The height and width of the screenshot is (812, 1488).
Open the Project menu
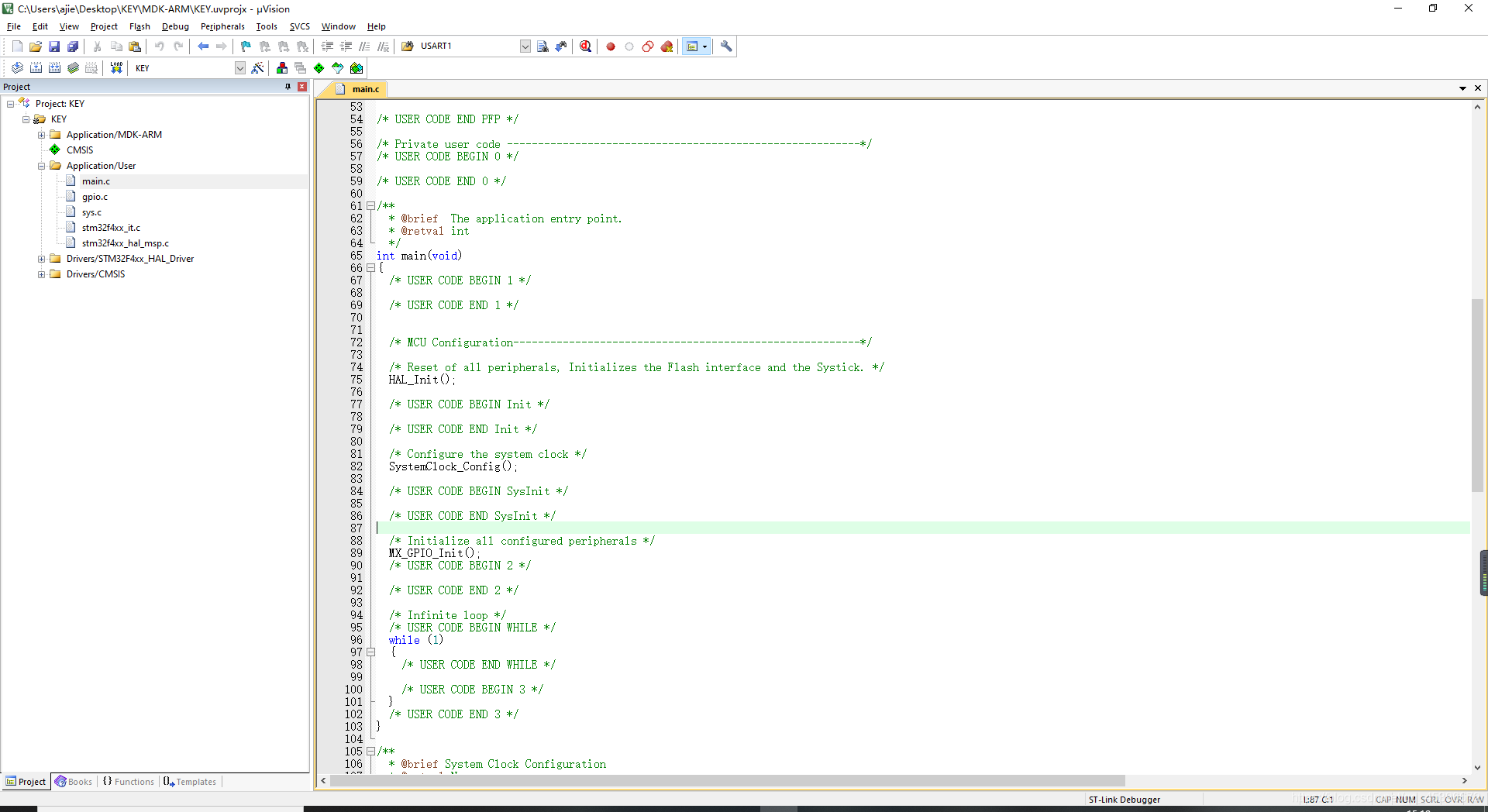pyautogui.click(x=104, y=26)
